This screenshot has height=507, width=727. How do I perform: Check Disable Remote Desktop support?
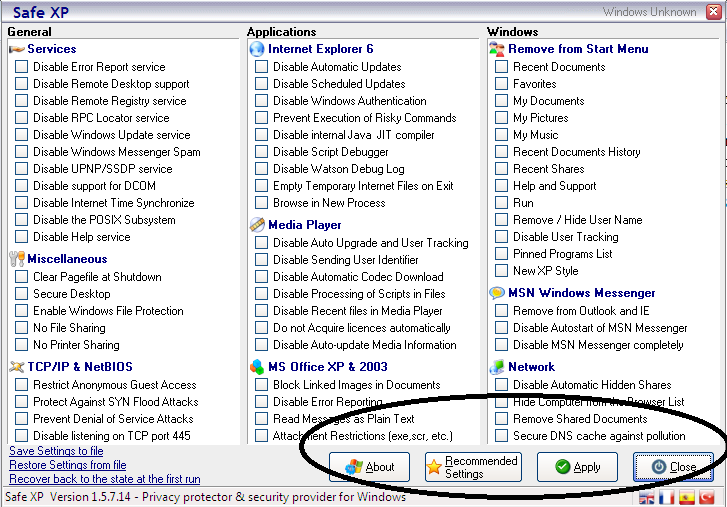click(21, 84)
